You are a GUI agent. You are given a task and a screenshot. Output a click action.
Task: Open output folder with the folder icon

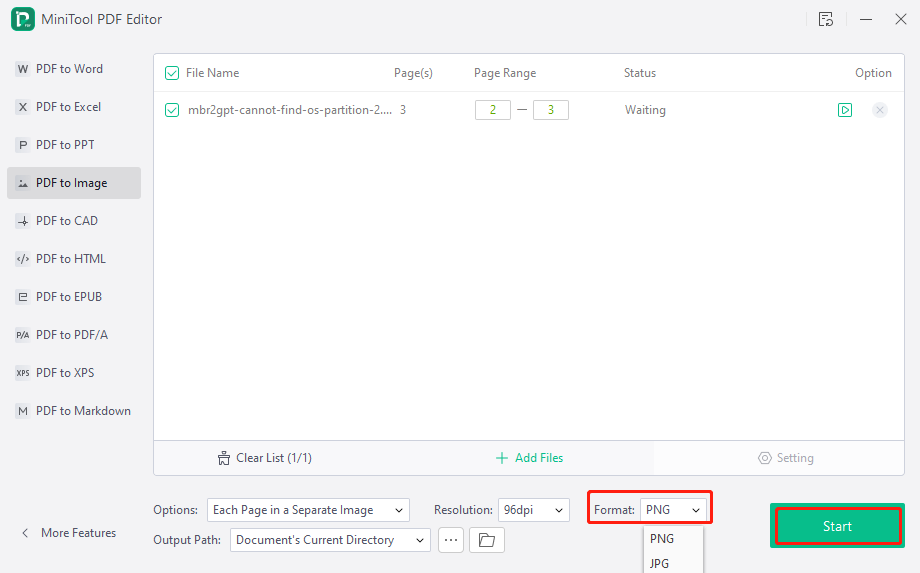tap(487, 540)
